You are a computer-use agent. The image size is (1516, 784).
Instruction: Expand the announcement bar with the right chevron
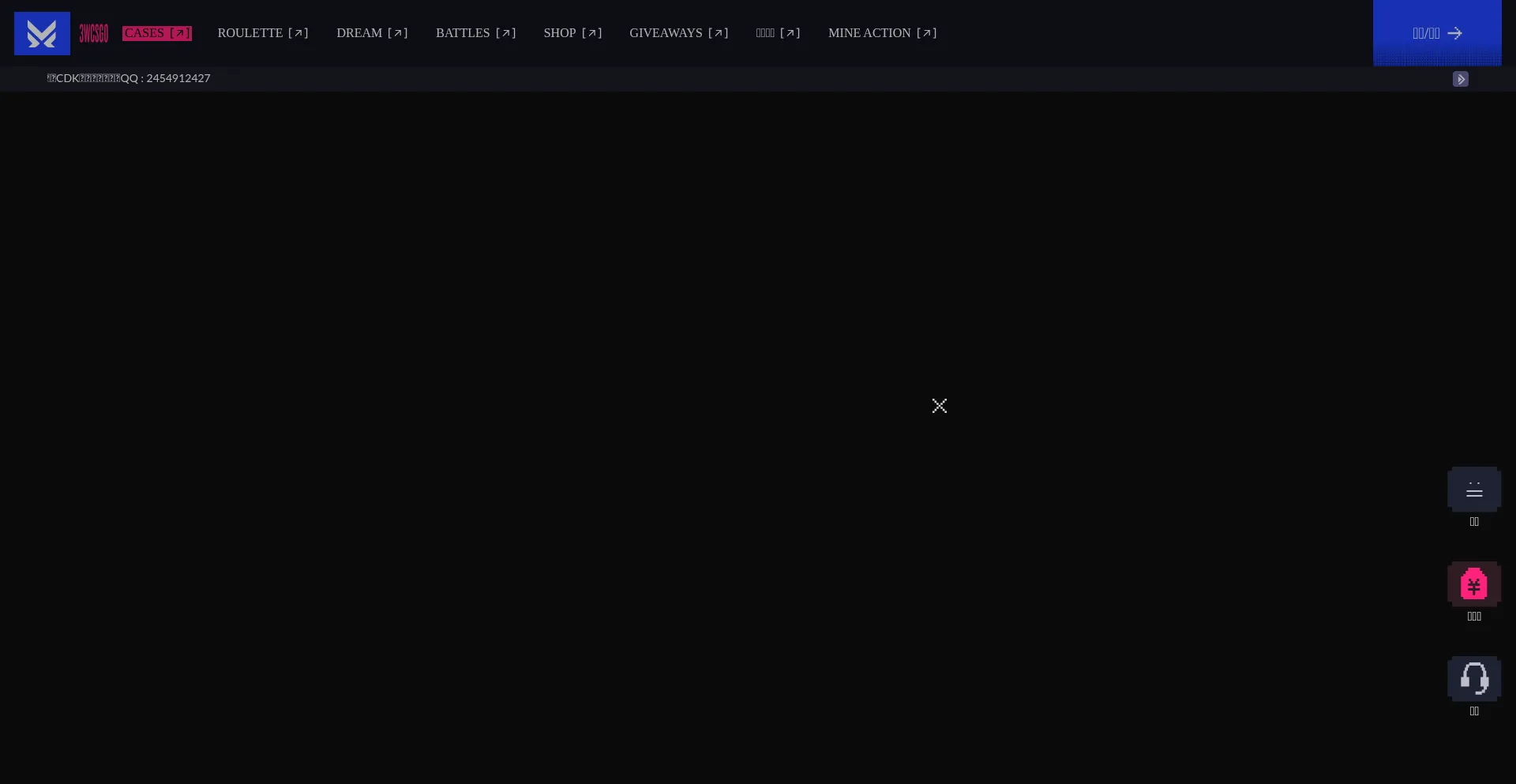coord(1460,78)
